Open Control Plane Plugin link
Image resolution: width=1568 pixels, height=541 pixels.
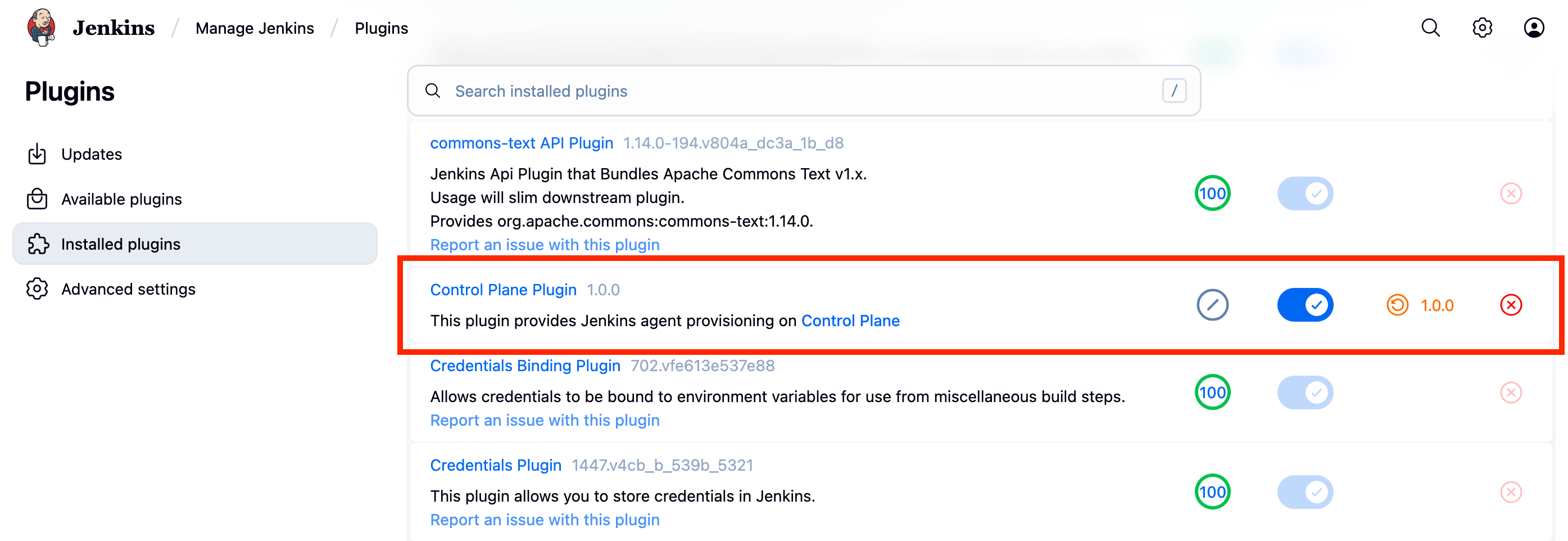[504, 290]
